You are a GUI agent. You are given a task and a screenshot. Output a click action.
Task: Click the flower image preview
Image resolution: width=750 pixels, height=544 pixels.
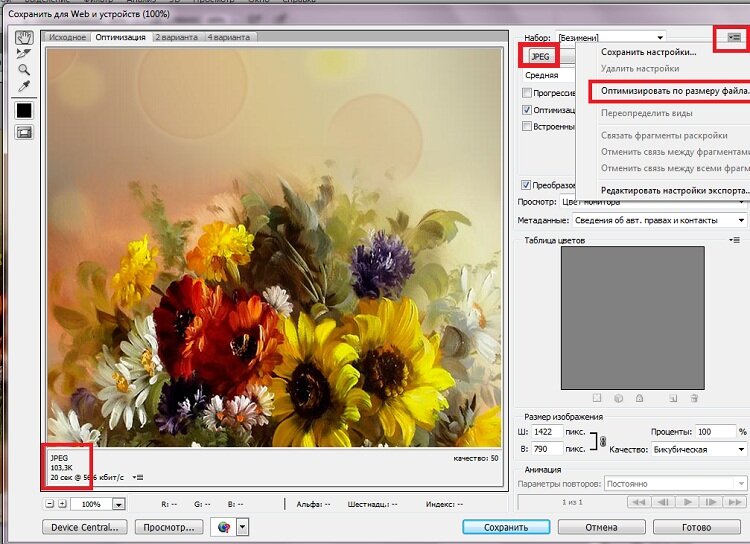pos(274,248)
